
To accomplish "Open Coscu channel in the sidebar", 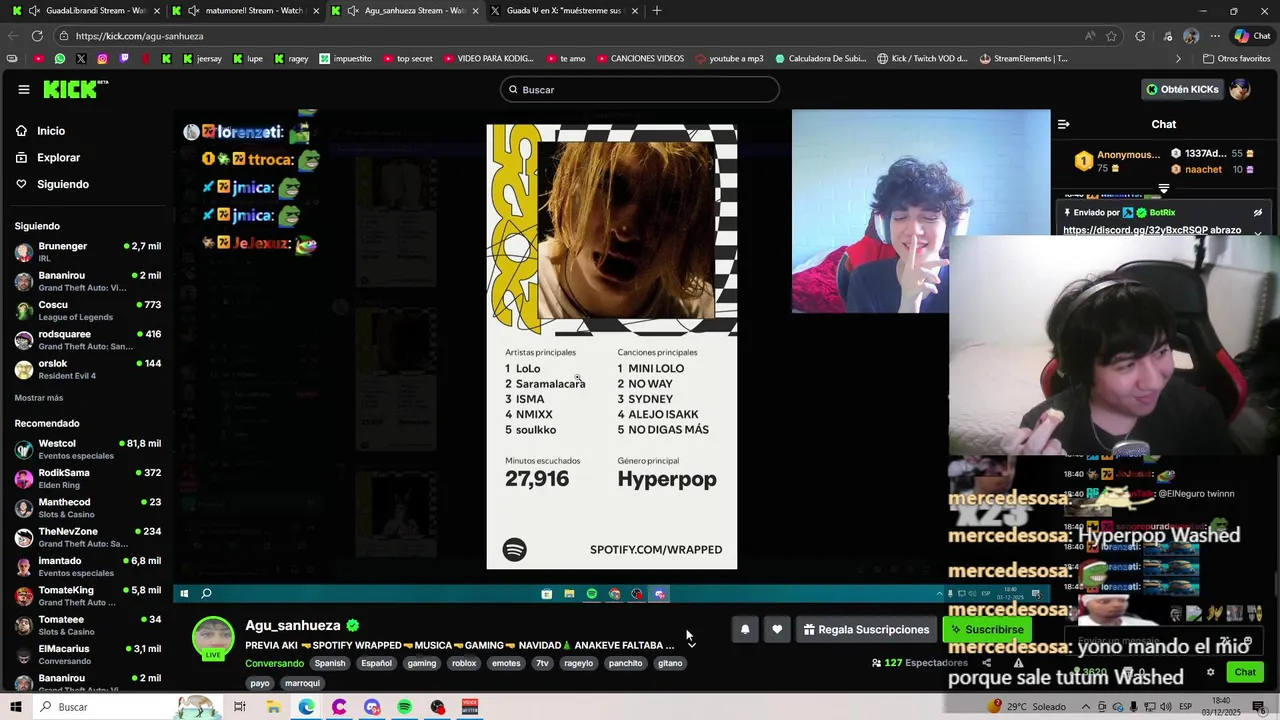I will [x=88, y=311].
